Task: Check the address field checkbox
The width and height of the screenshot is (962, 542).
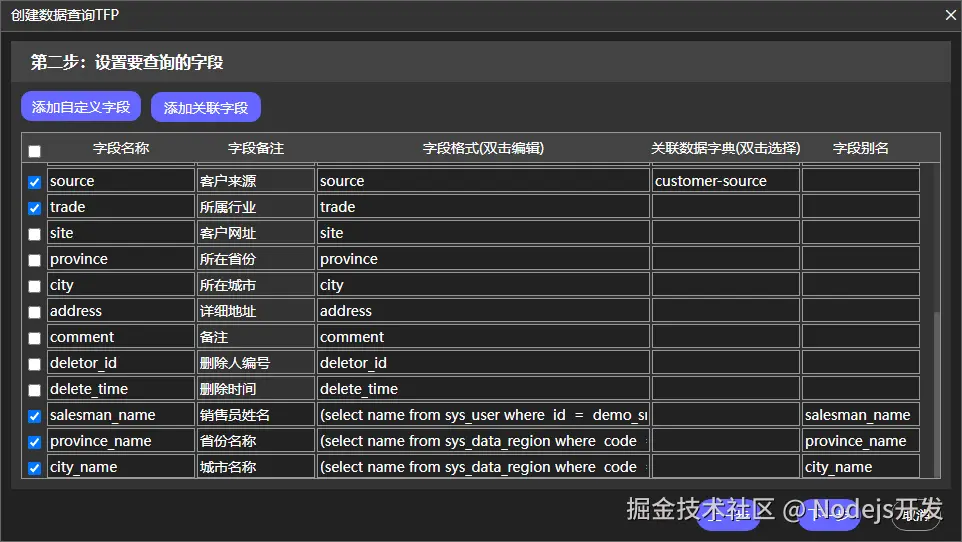Action: pyautogui.click(x=34, y=312)
